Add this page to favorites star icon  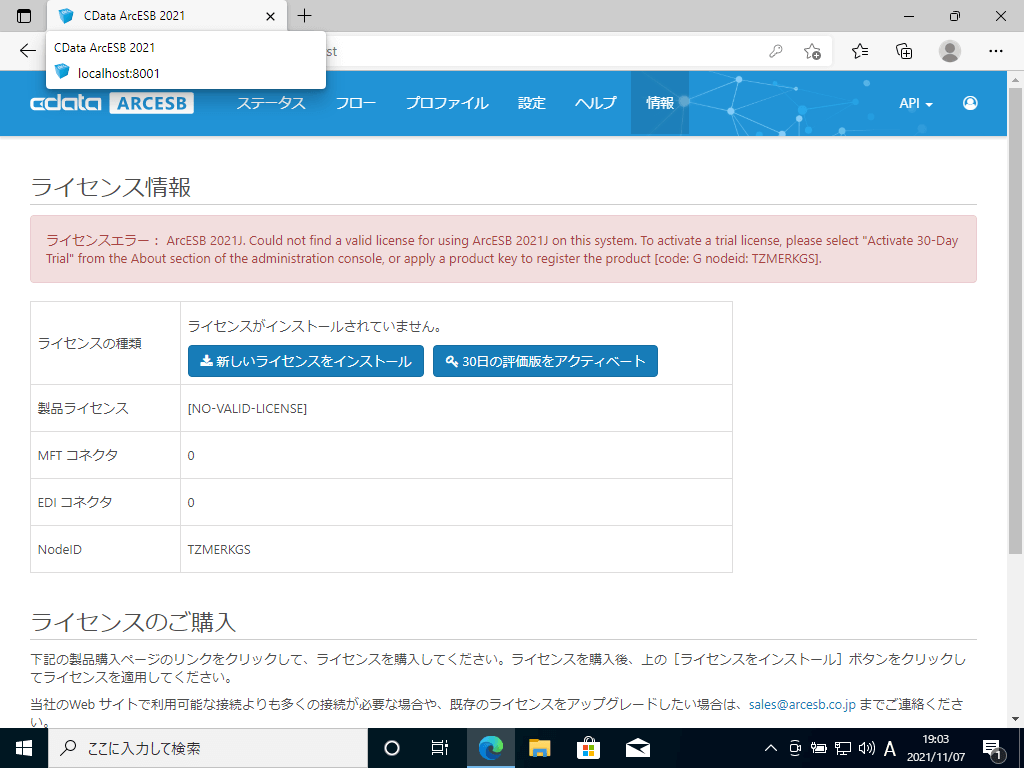click(812, 51)
